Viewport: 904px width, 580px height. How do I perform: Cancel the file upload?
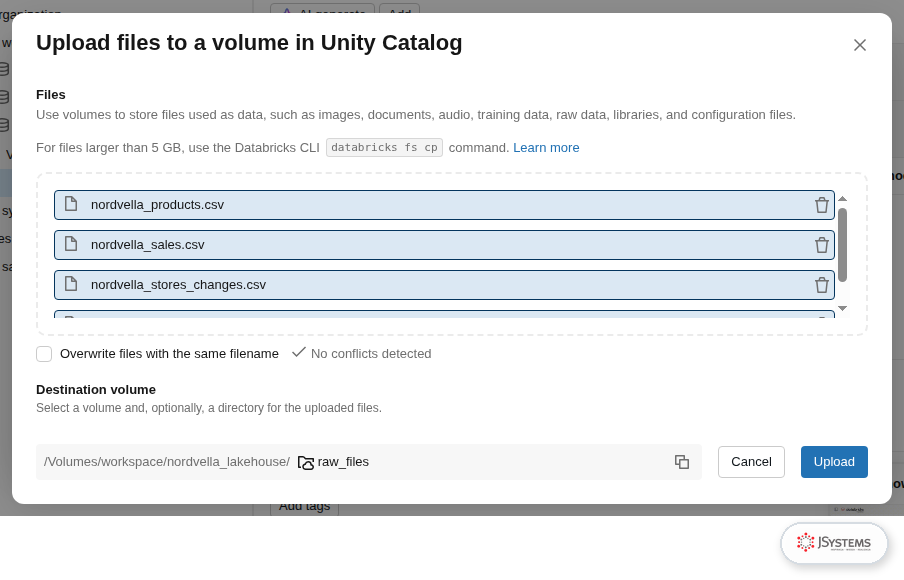[x=751, y=462]
